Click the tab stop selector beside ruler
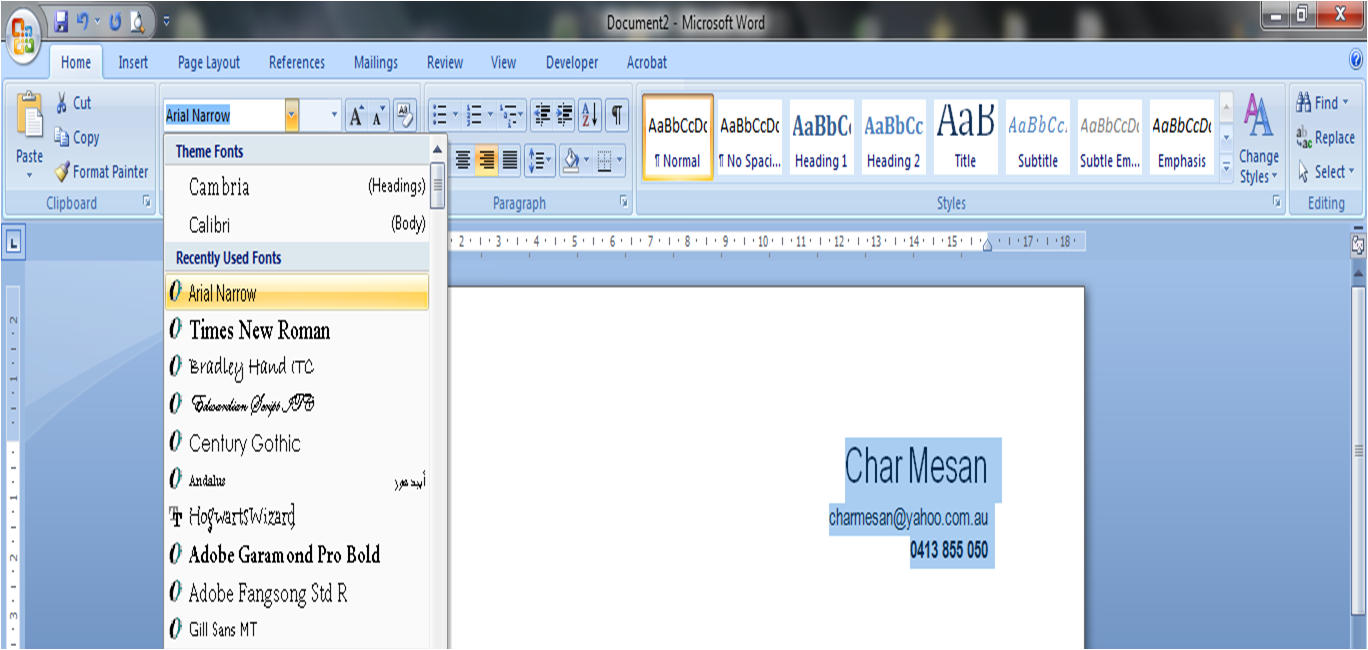 [x=13, y=241]
